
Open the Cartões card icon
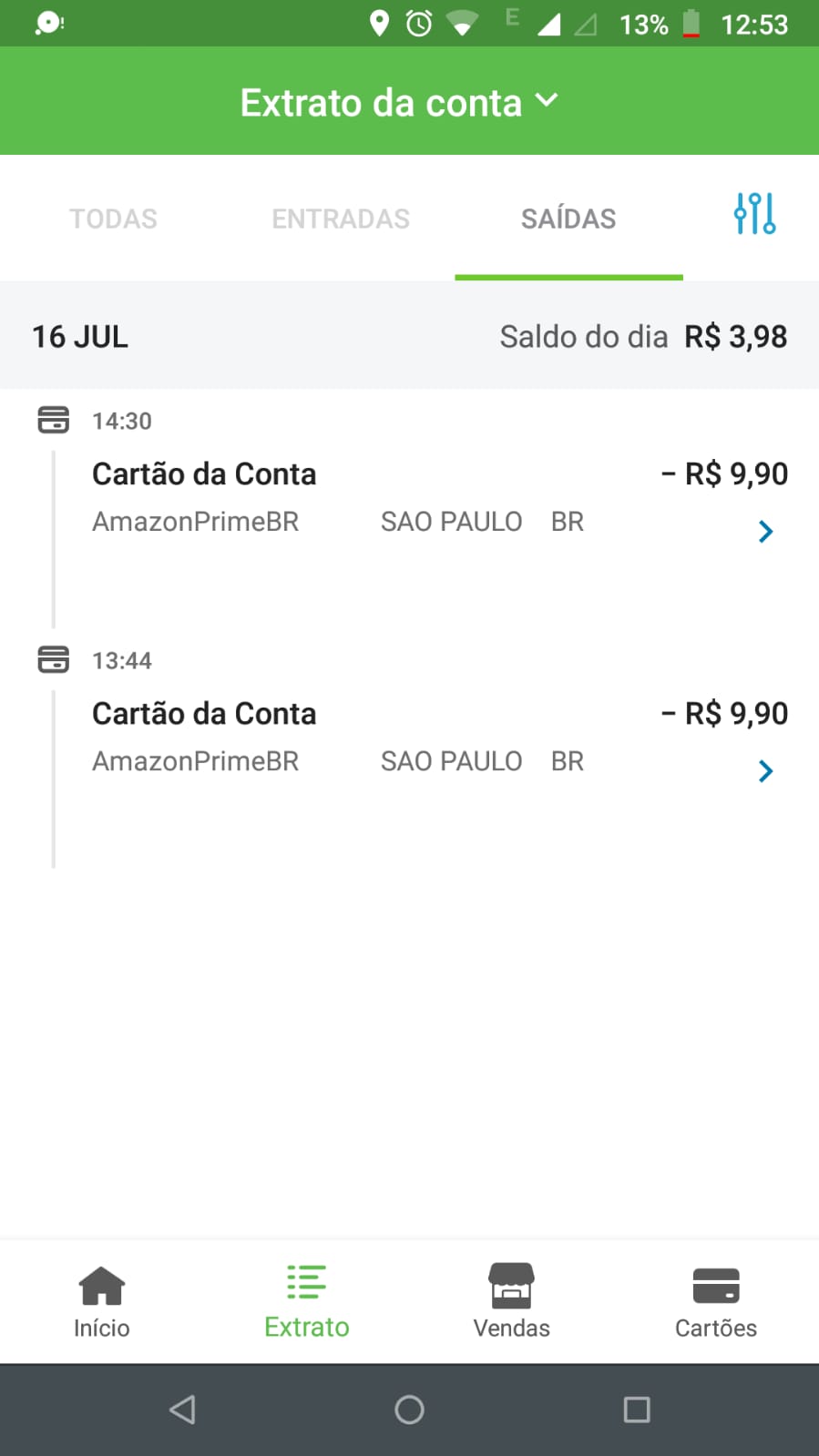[x=716, y=1285]
